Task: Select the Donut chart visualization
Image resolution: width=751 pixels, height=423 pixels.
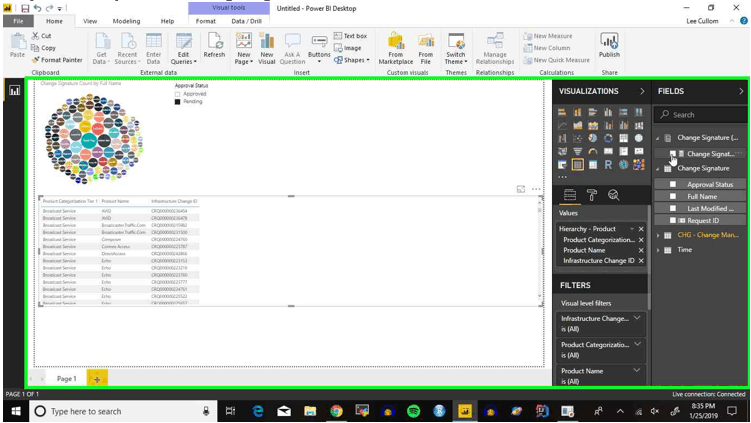Action: pyautogui.click(x=608, y=138)
